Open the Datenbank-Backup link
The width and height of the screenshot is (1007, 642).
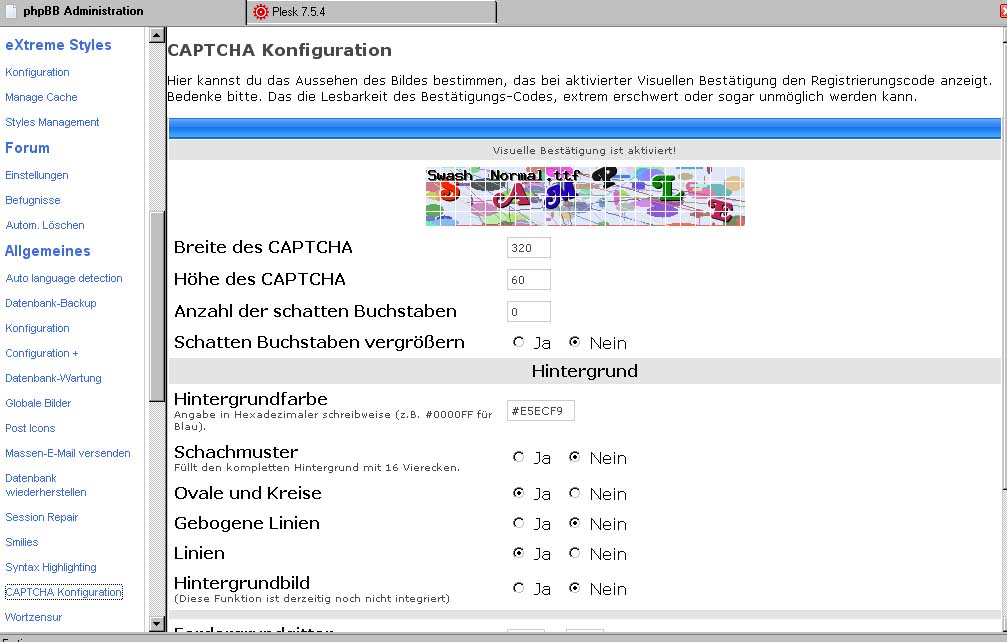(x=50, y=303)
